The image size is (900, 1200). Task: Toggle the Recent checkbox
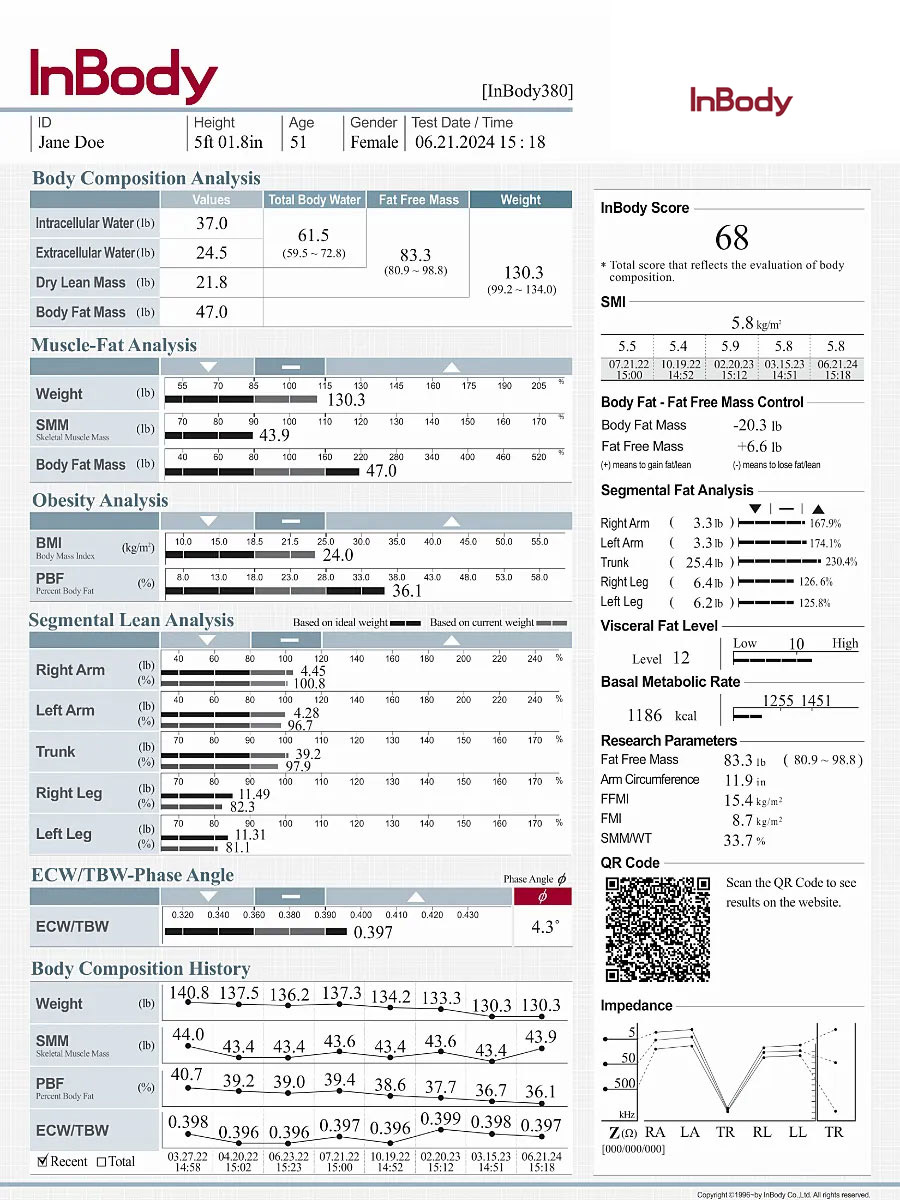42,1161
